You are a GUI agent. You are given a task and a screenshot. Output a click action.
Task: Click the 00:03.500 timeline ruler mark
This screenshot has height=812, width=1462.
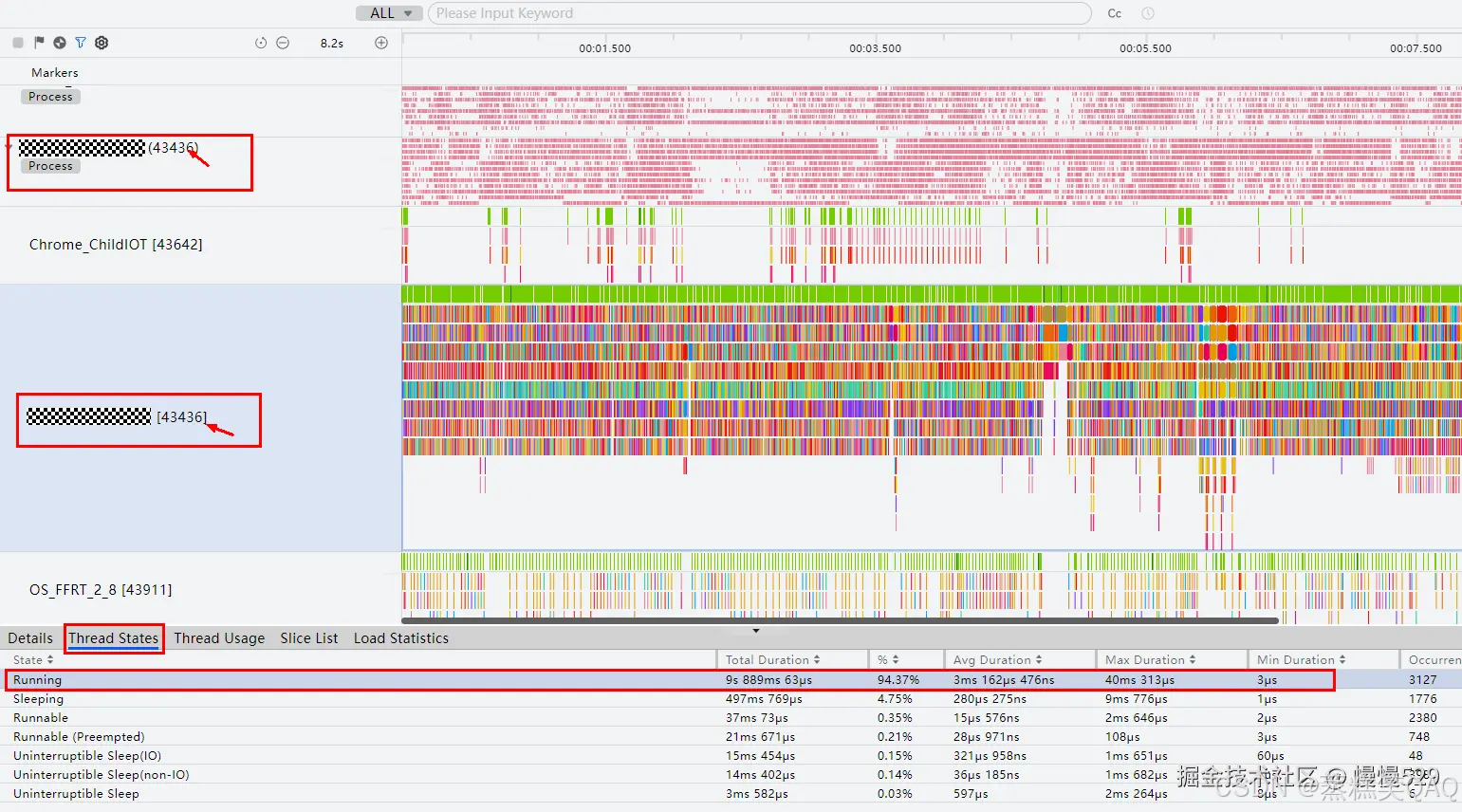coord(875,48)
